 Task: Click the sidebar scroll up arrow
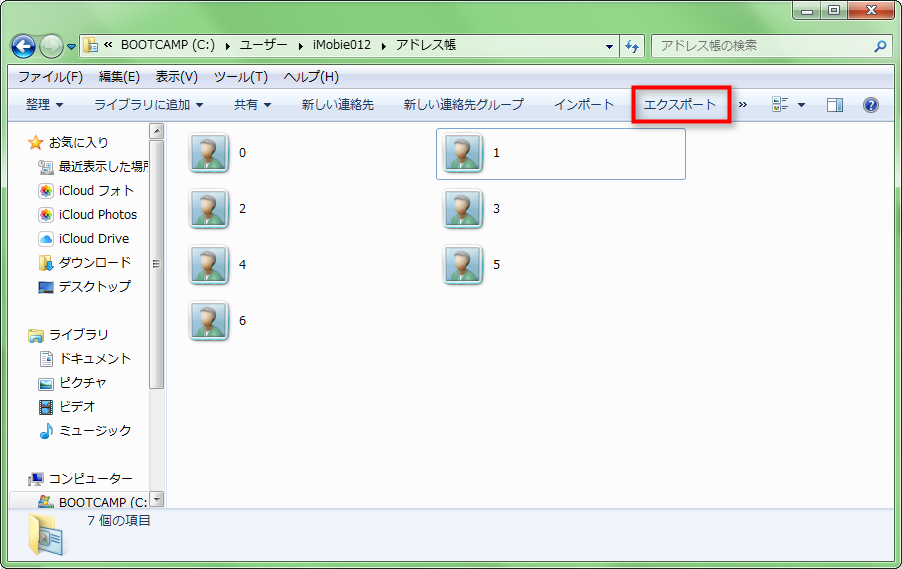[x=156, y=131]
